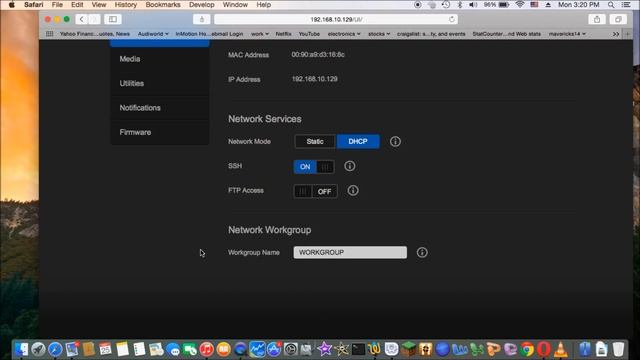Open Trash in the Dock
The image size is (640, 360).
(x=618, y=349)
